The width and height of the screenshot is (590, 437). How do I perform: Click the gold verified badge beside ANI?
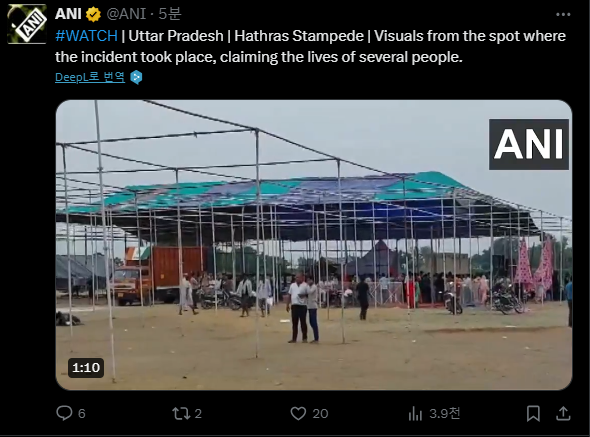93,14
